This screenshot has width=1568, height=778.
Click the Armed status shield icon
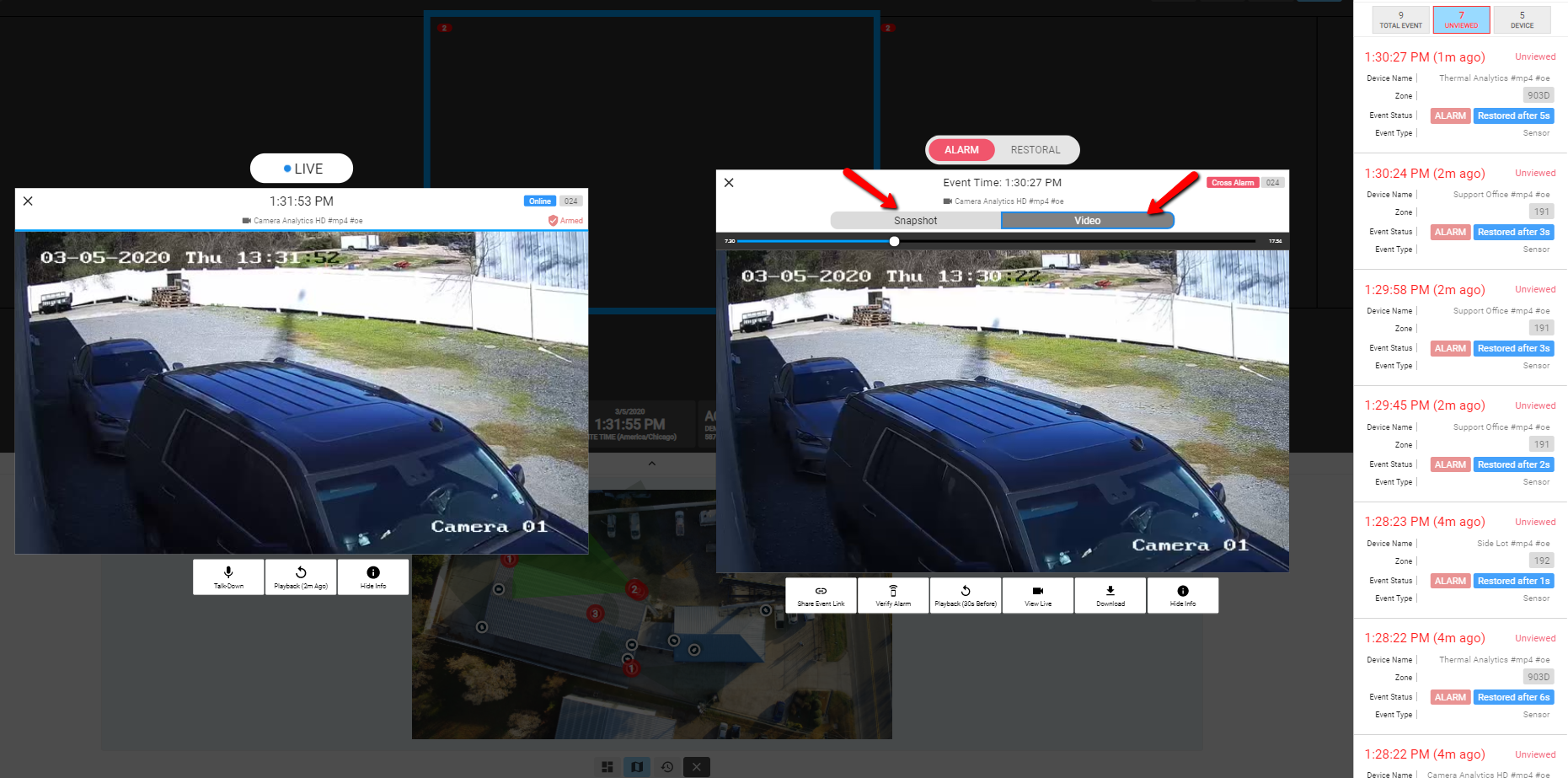[553, 221]
